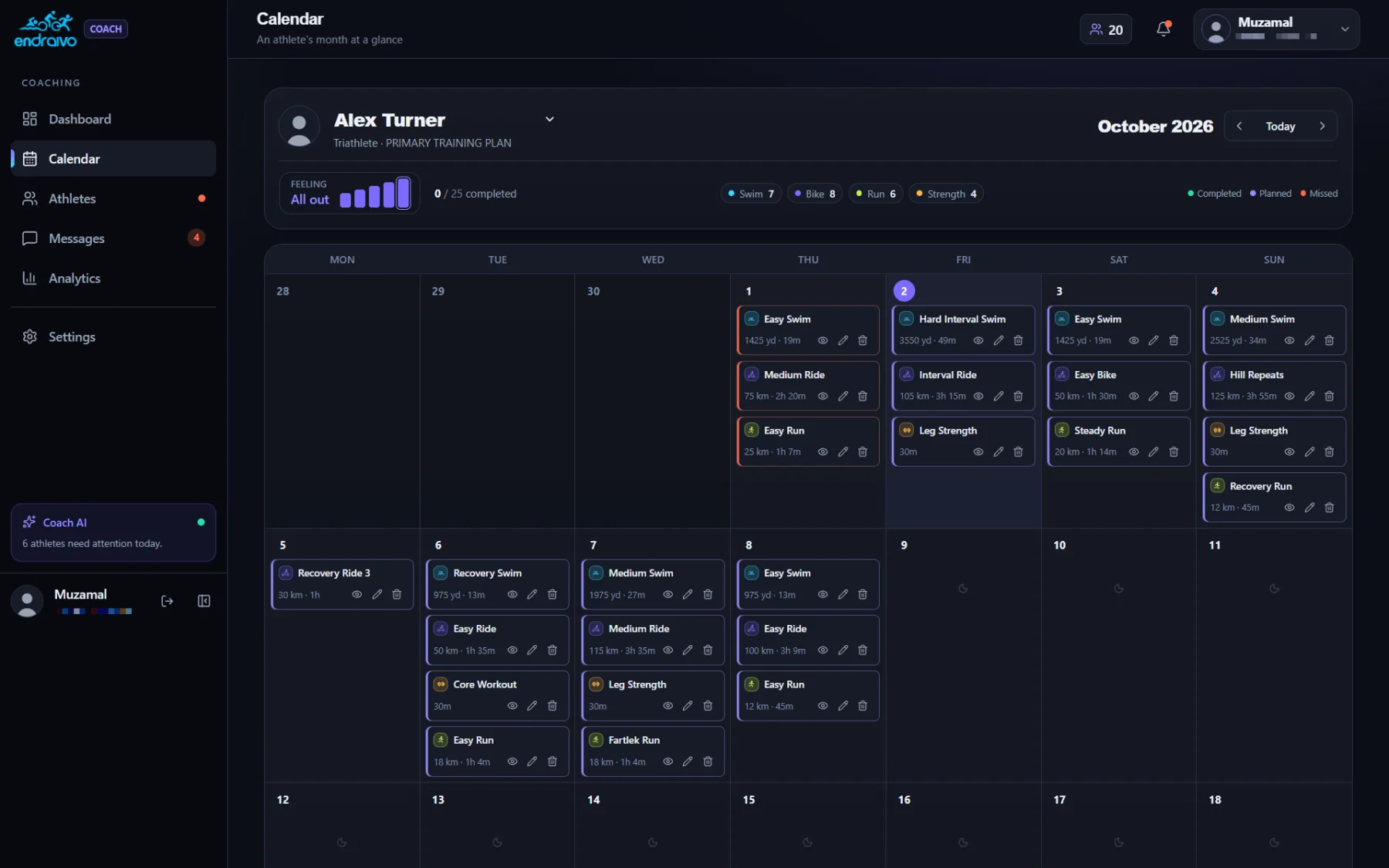1389x868 pixels.
Task: Open the notifications bell
Action: (1163, 29)
